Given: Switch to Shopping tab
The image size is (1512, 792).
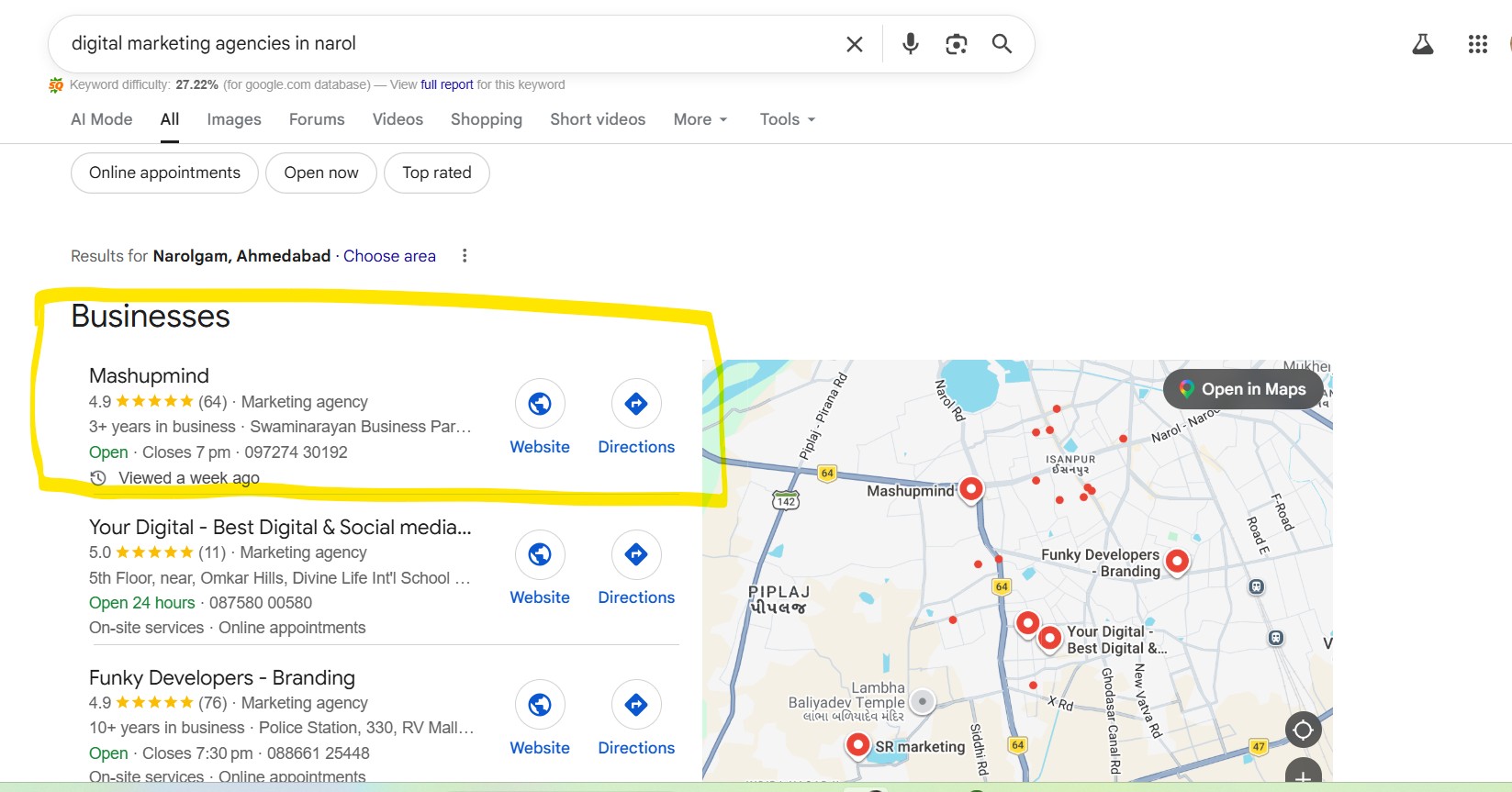Looking at the screenshot, I should coord(487,119).
